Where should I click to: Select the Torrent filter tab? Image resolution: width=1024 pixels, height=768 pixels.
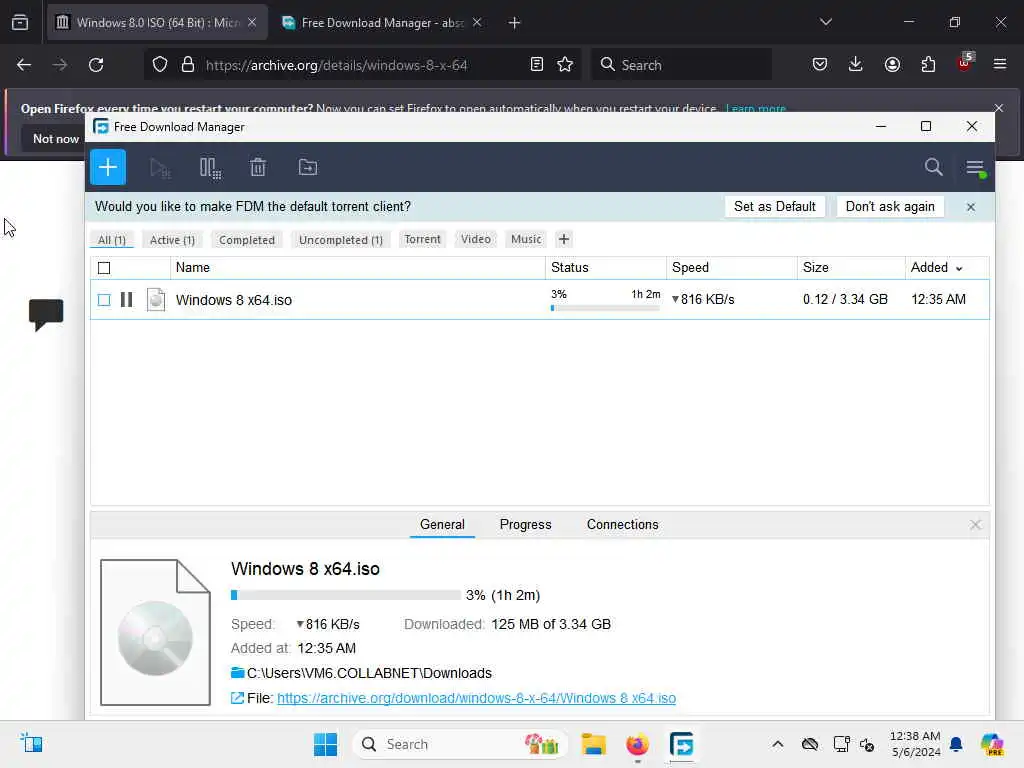tap(423, 239)
